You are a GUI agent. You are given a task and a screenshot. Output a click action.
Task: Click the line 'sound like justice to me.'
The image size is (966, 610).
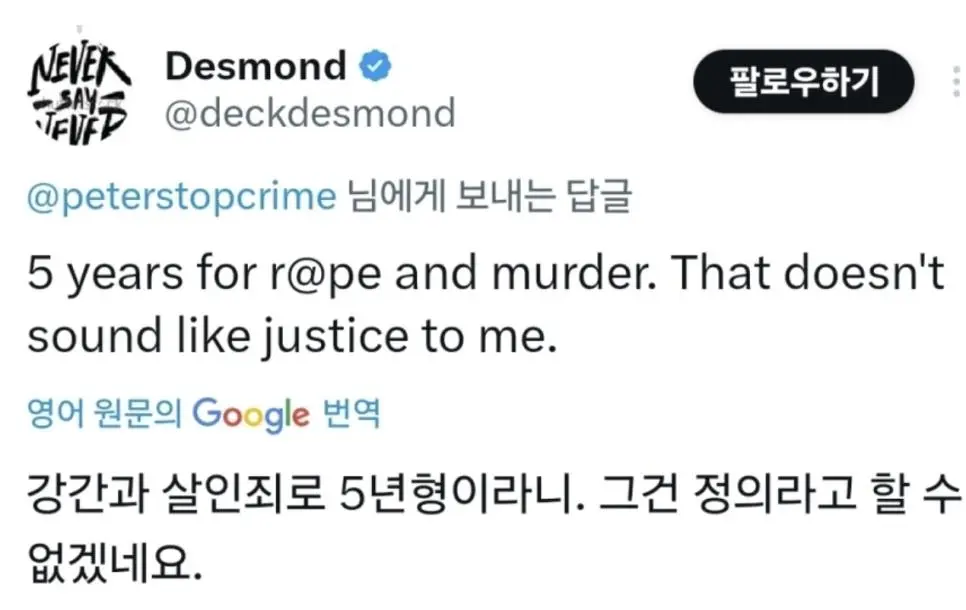click(290, 338)
